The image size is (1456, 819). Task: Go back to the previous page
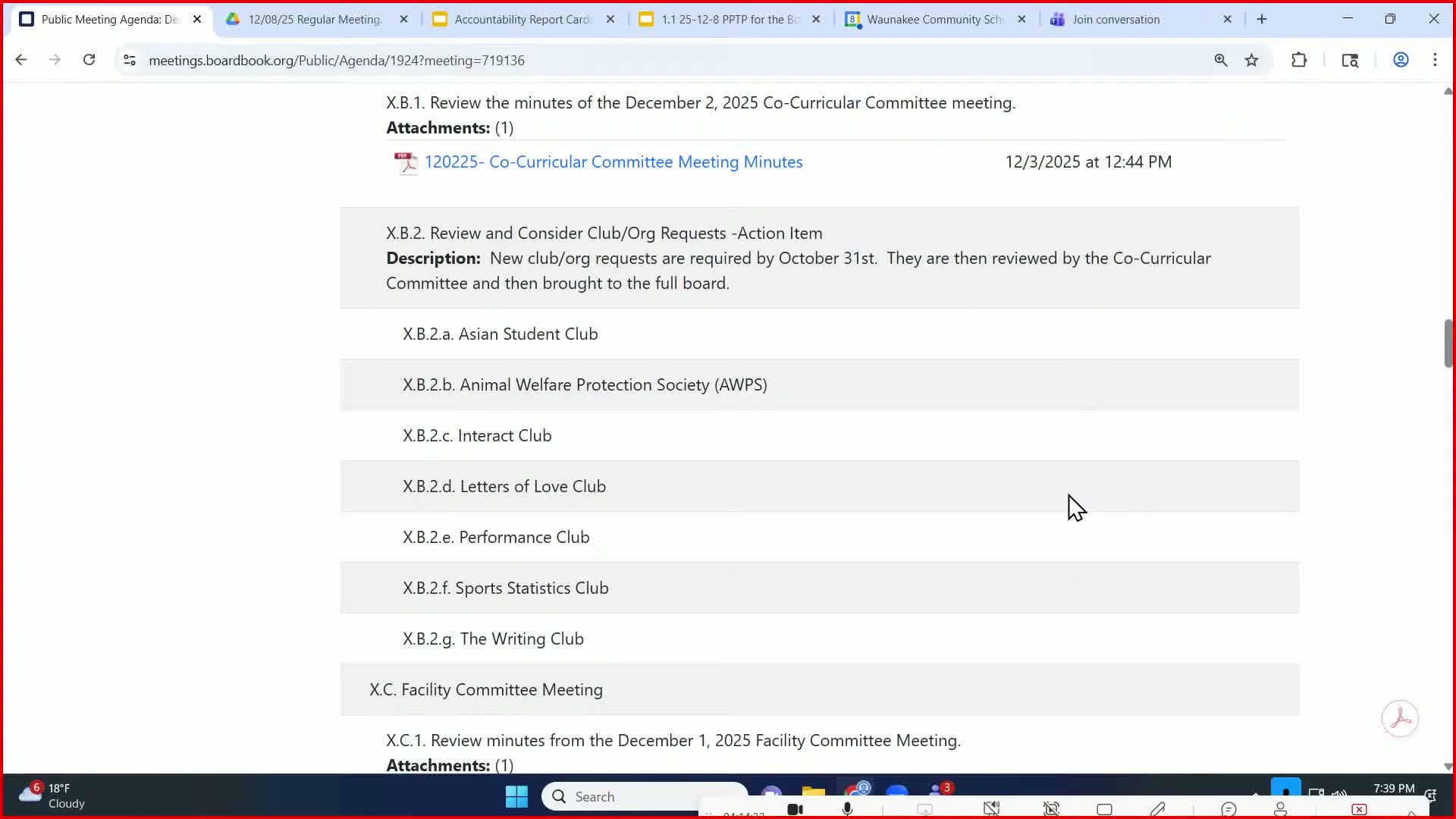21,60
